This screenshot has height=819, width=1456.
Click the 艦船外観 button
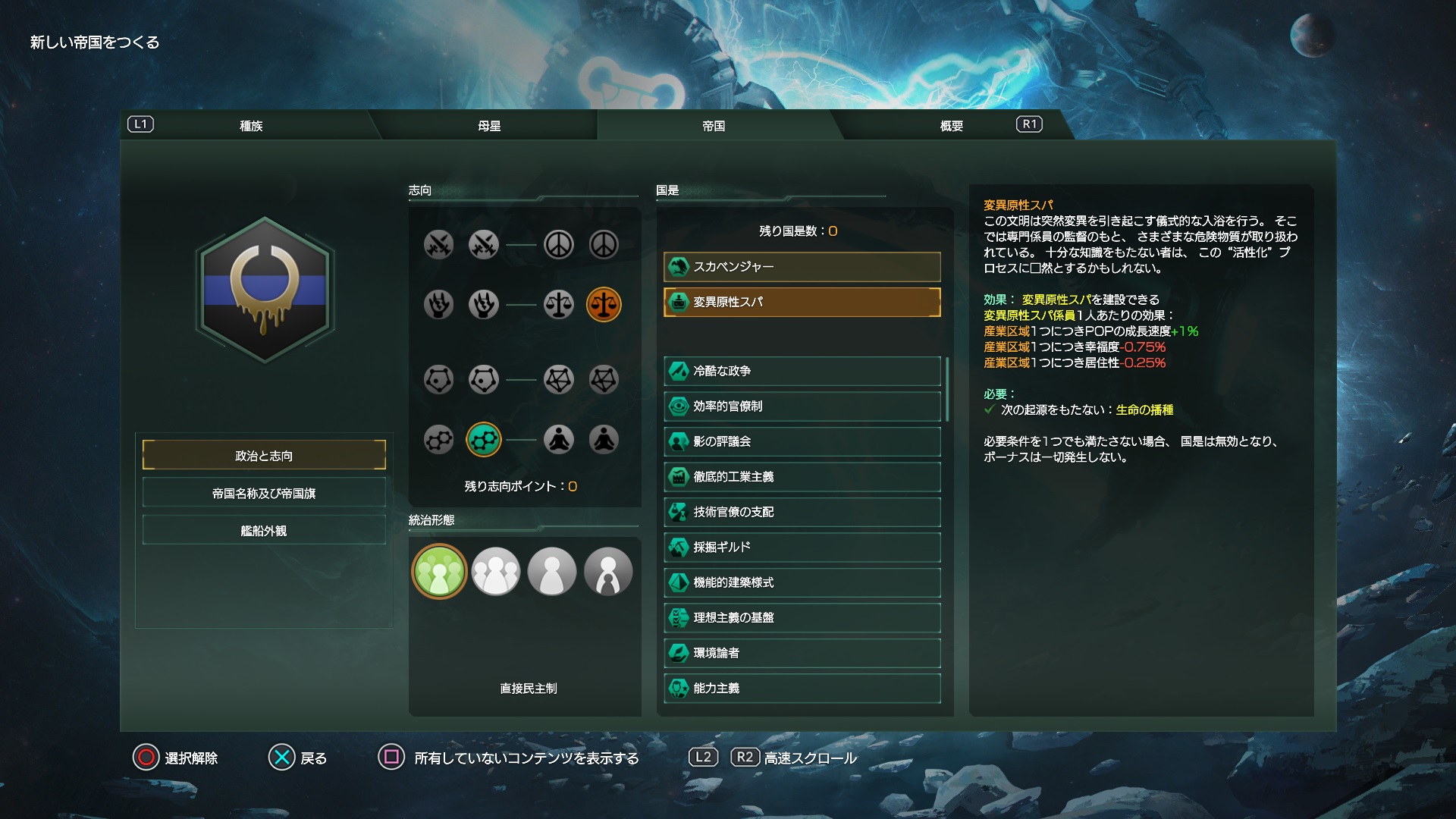(264, 531)
